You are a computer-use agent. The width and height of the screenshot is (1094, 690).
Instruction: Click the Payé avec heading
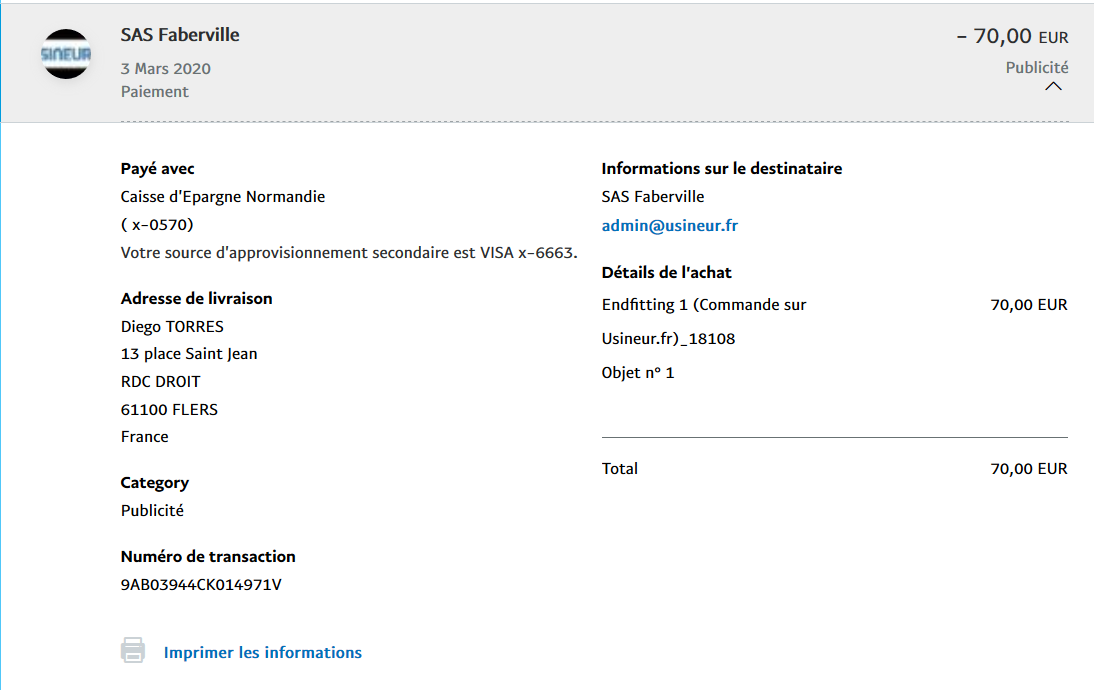click(x=157, y=169)
